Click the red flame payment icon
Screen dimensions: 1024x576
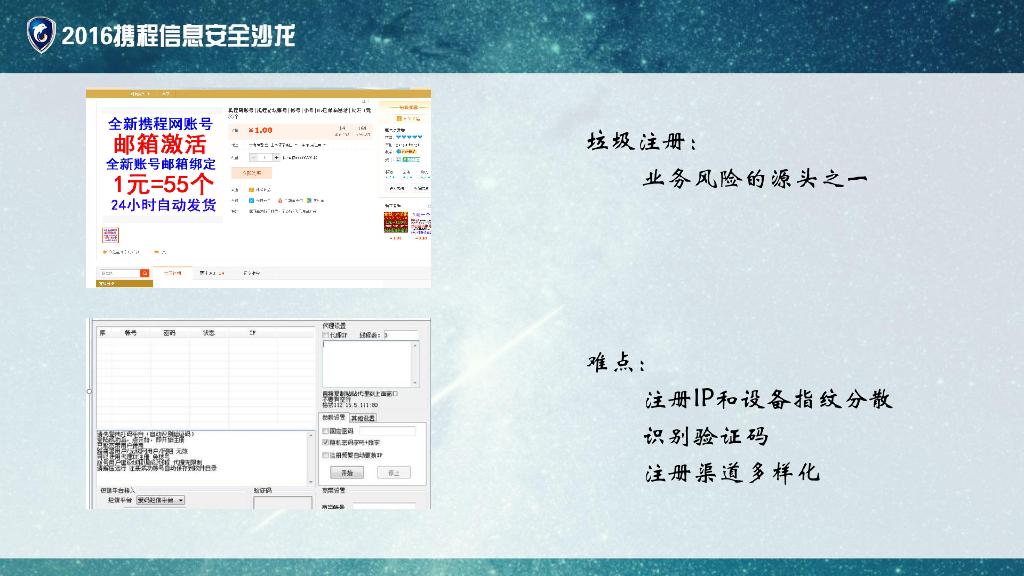280,200
